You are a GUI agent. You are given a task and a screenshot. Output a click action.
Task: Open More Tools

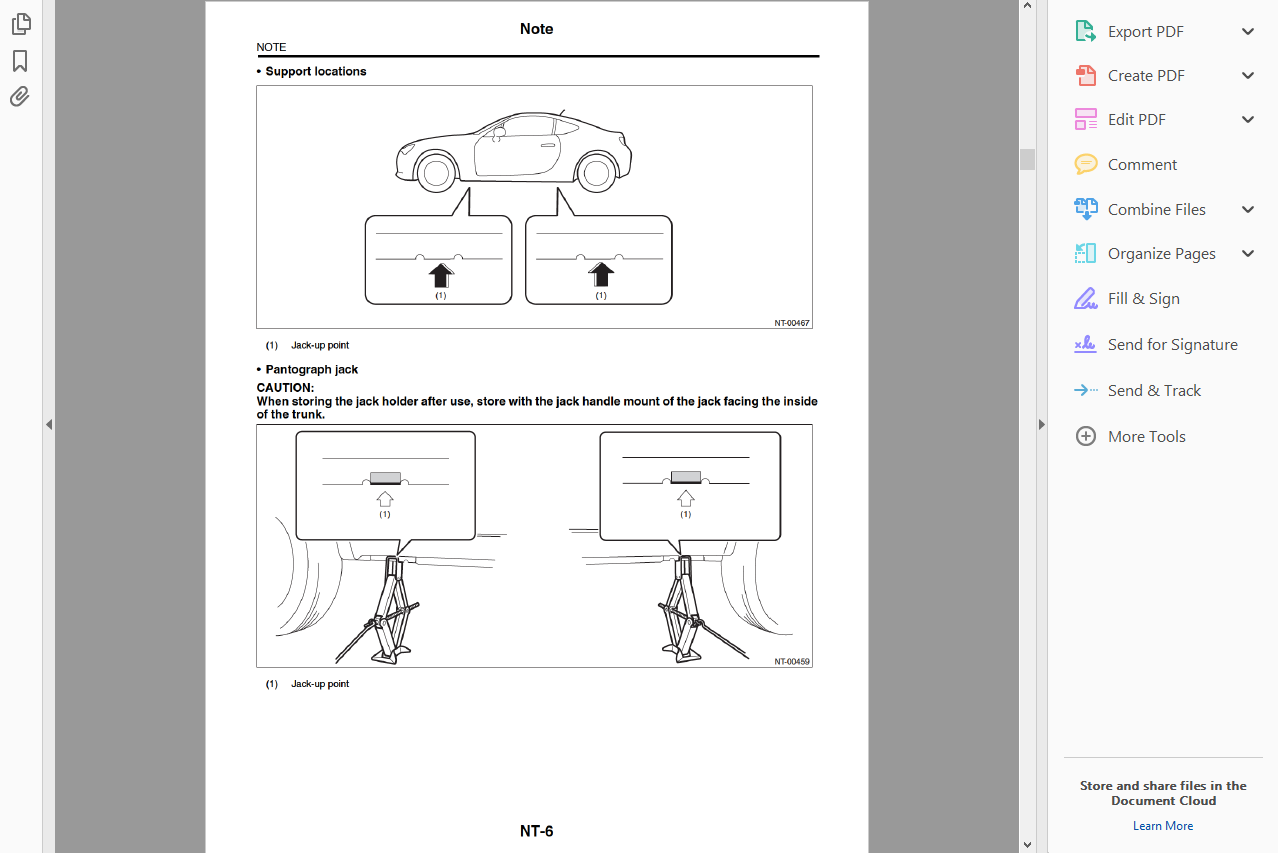tap(1129, 436)
